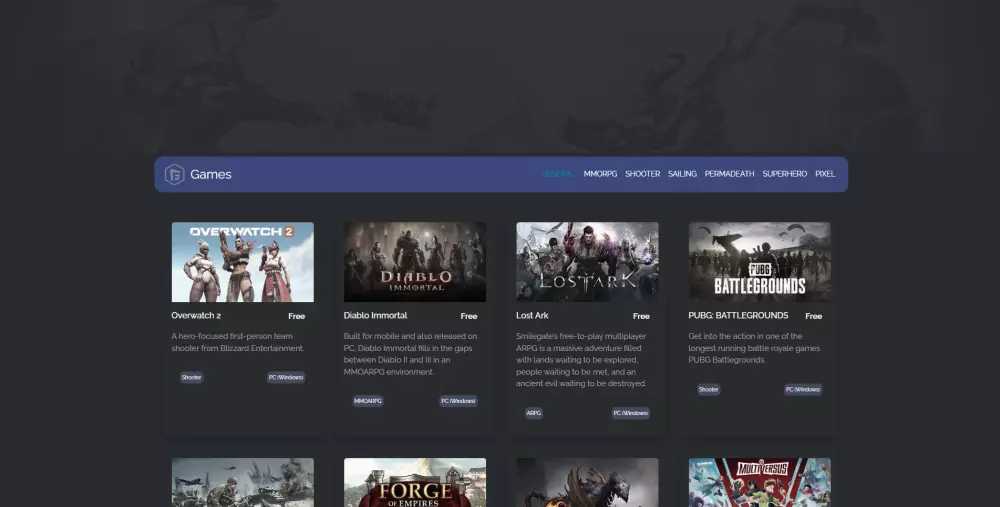Click the Shooter tag on PUBG card
This screenshot has height=507, width=1000.
pyautogui.click(x=709, y=390)
